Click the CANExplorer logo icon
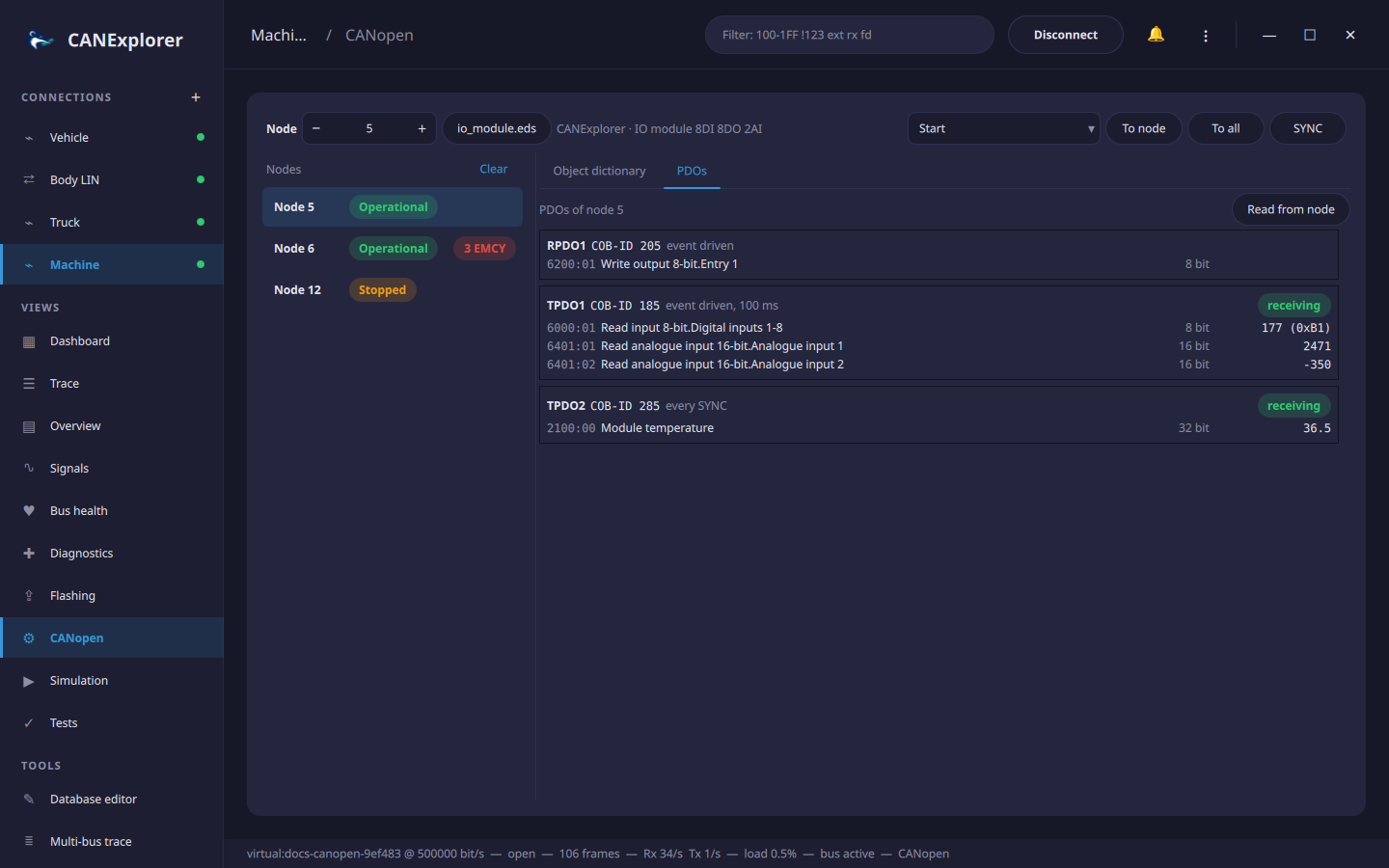 (41, 40)
